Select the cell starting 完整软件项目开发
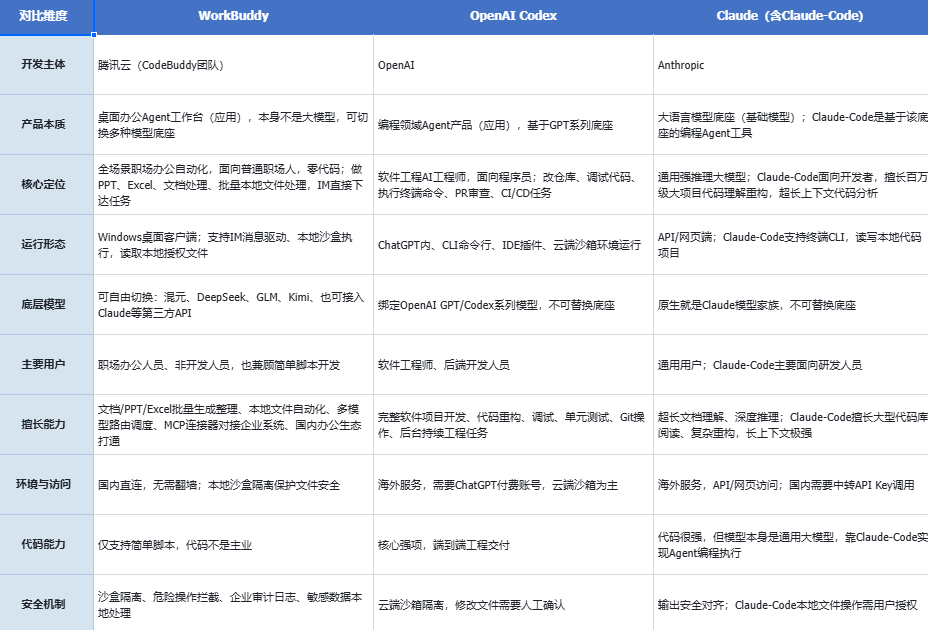 [x=513, y=425]
